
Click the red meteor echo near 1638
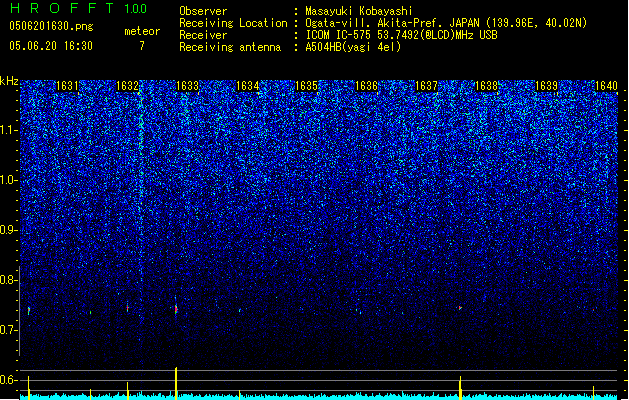point(460,308)
